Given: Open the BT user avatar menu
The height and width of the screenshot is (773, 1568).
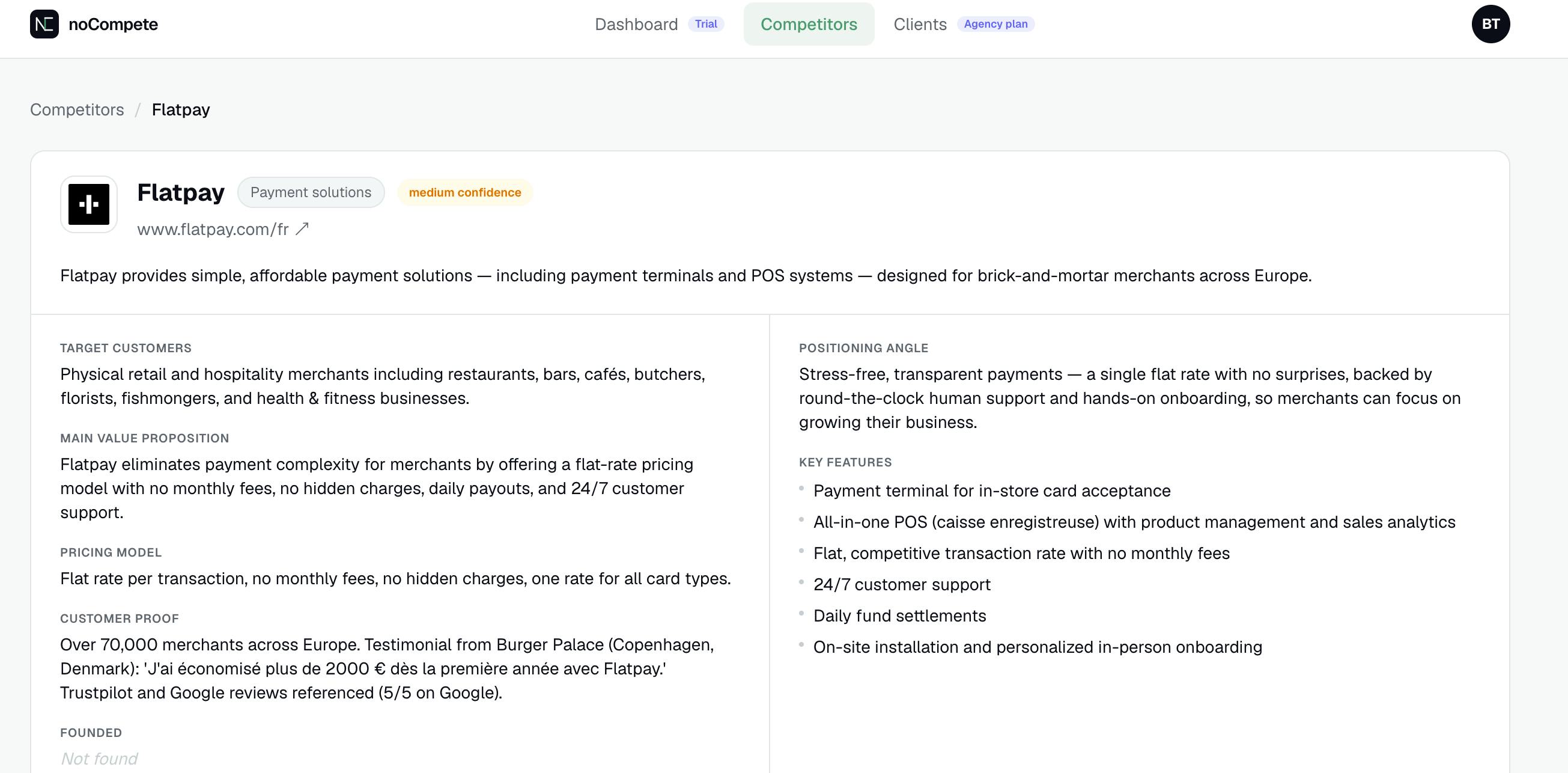Looking at the screenshot, I should 1491,25.
